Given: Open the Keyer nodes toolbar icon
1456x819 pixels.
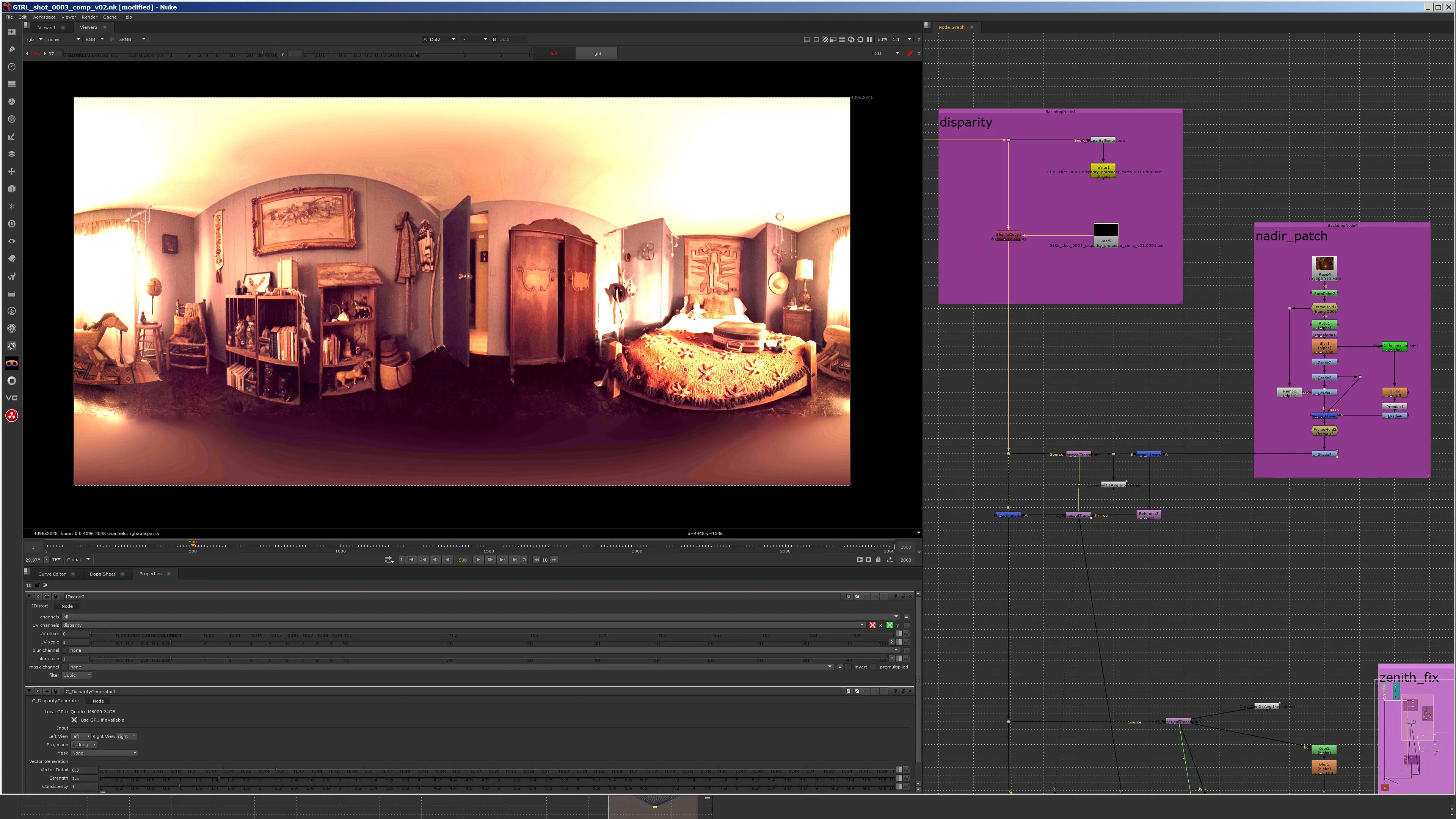Looking at the screenshot, I should [x=11, y=137].
